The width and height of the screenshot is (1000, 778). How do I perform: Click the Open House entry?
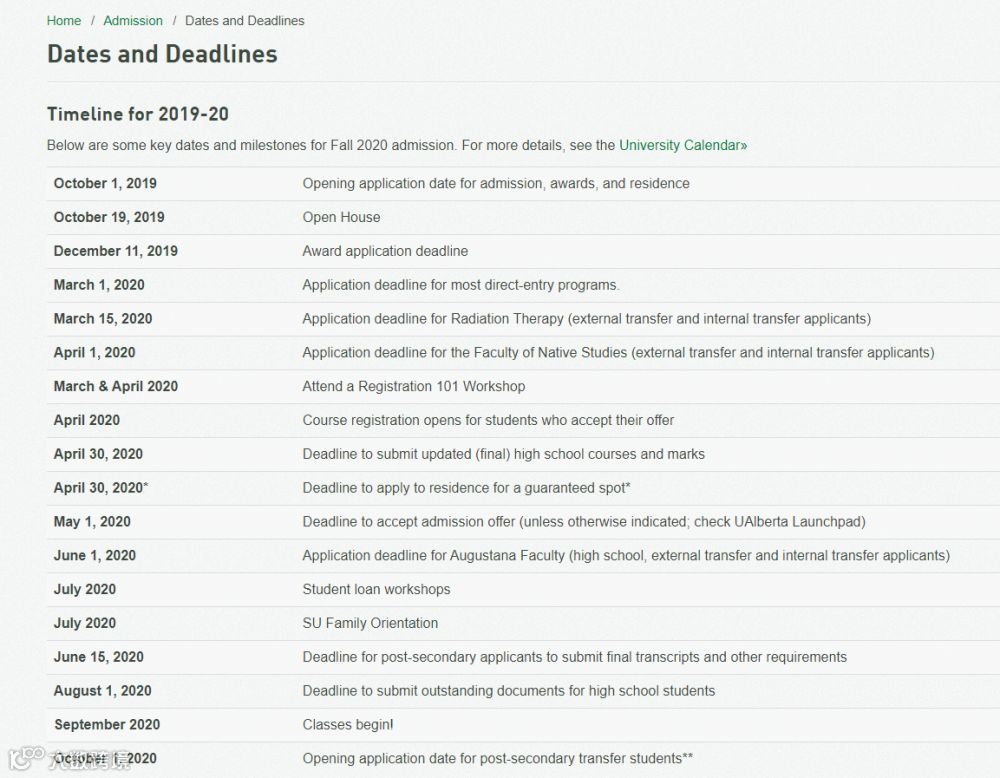click(341, 217)
